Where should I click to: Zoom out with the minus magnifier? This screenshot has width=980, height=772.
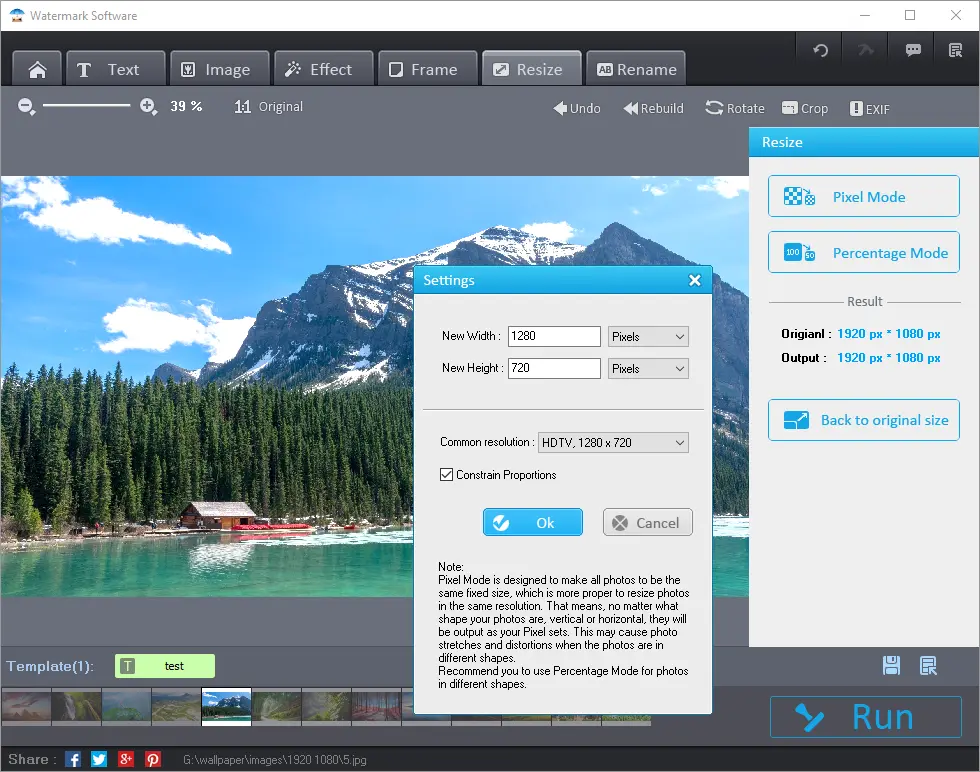click(x=26, y=106)
